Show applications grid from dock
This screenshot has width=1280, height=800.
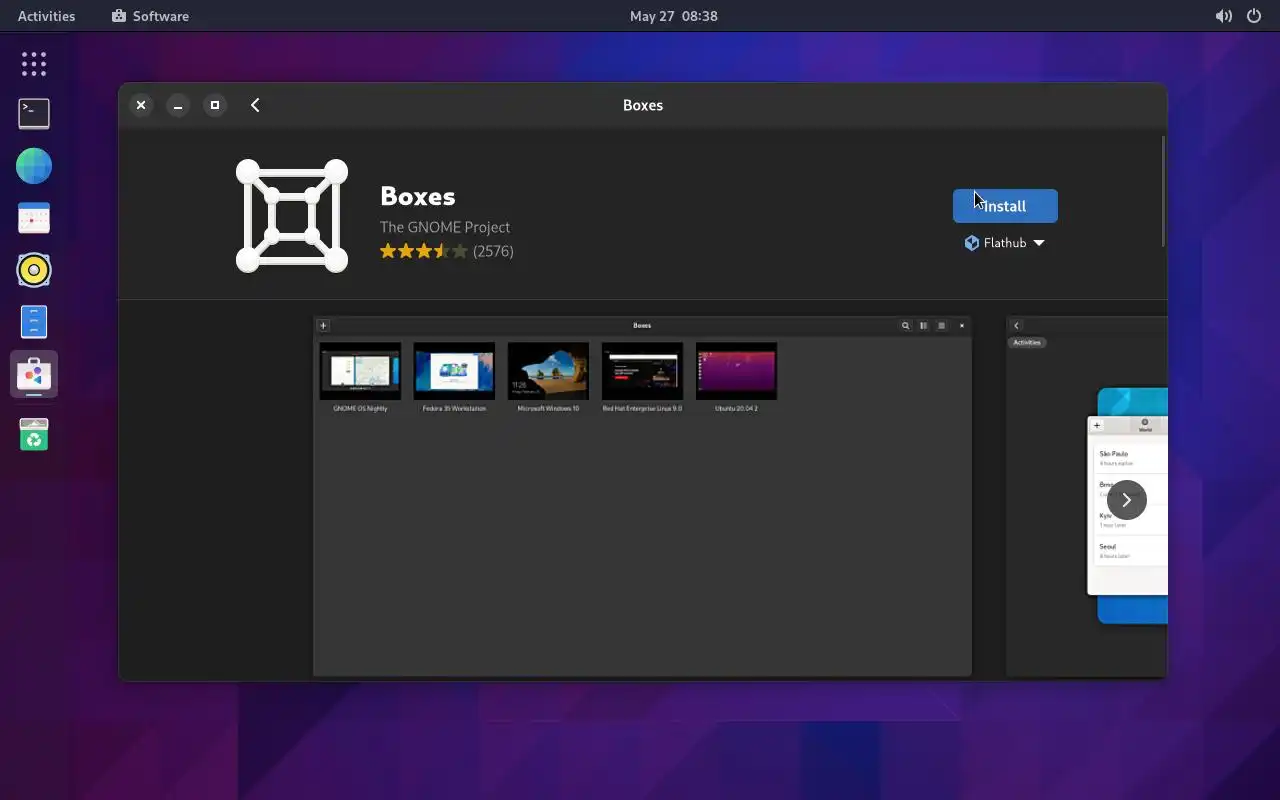[x=34, y=64]
